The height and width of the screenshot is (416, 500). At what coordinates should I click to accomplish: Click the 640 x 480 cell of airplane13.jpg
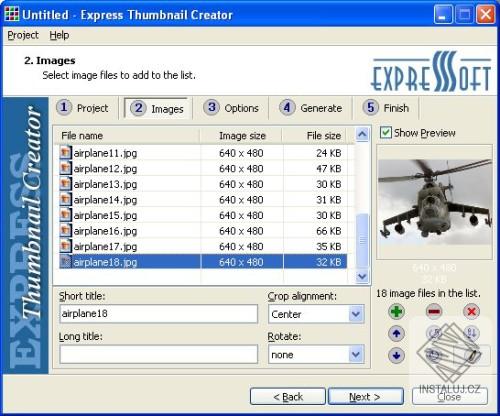click(241, 184)
